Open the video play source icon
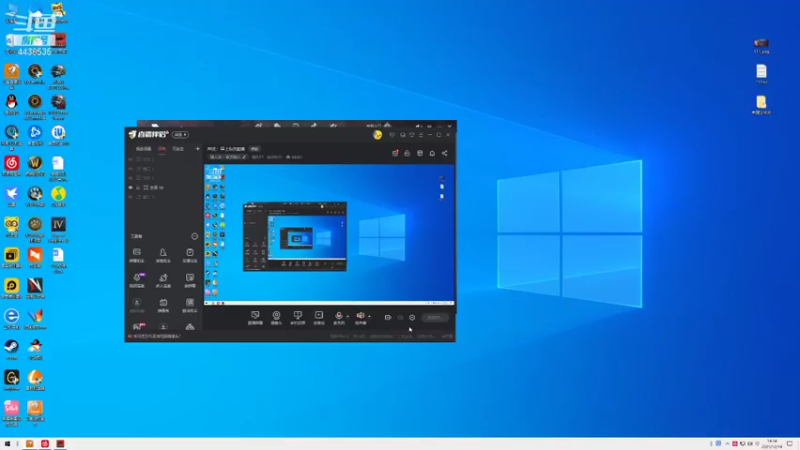The width and height of the screenshot is (800, 450). tap(319, 317)
